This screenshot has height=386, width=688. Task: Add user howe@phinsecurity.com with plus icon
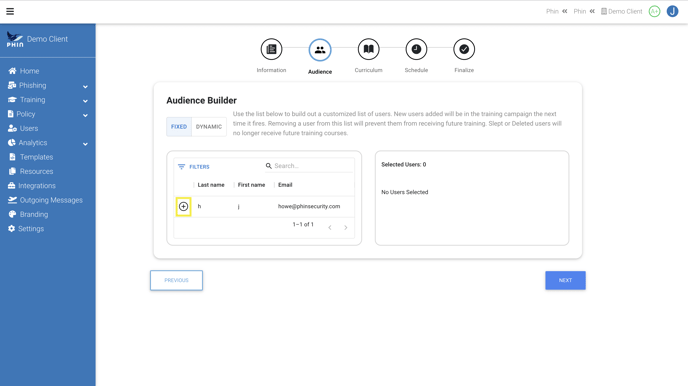(x=183, y=207)
